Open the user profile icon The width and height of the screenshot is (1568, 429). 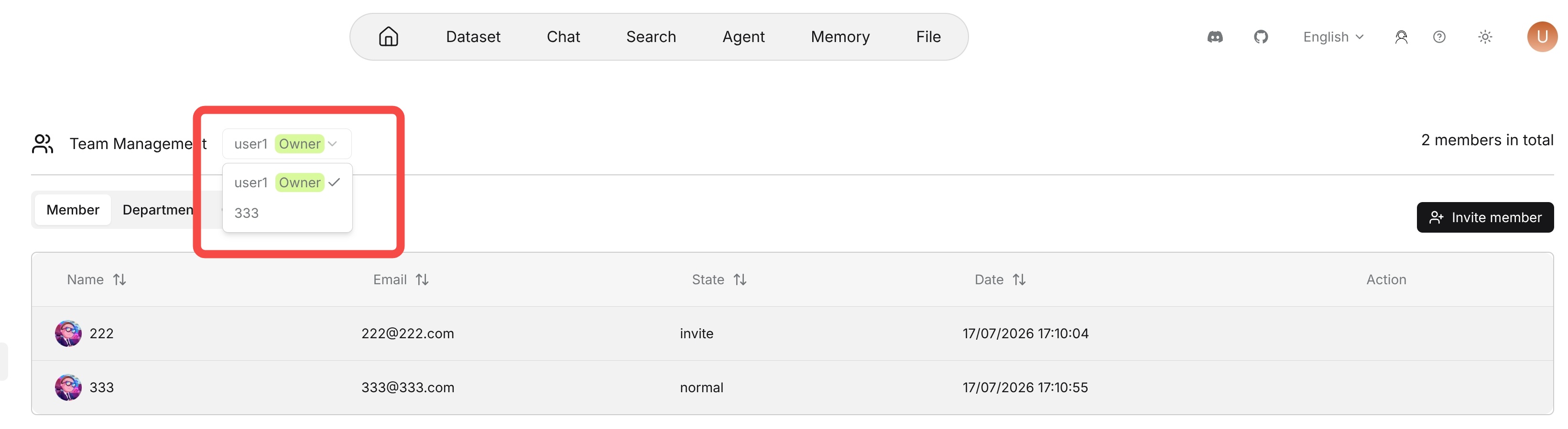[x=1401, y=37]
